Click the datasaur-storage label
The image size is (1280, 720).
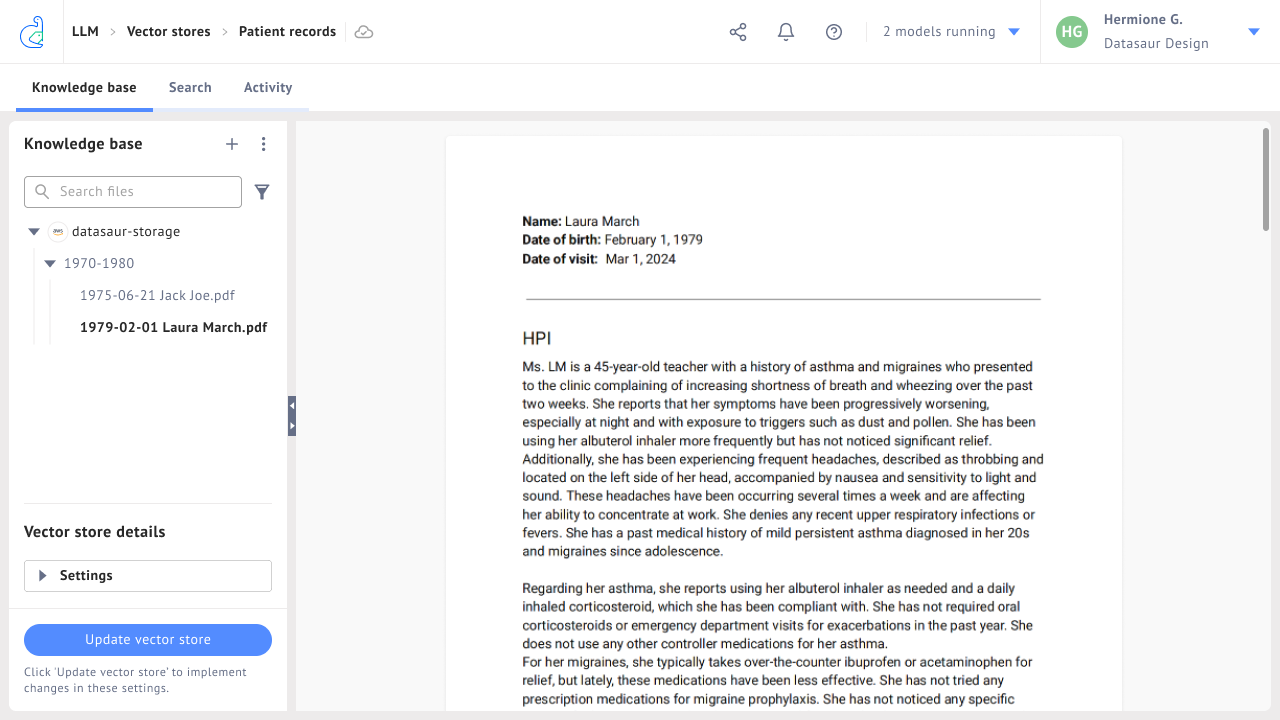click(126, 232)
